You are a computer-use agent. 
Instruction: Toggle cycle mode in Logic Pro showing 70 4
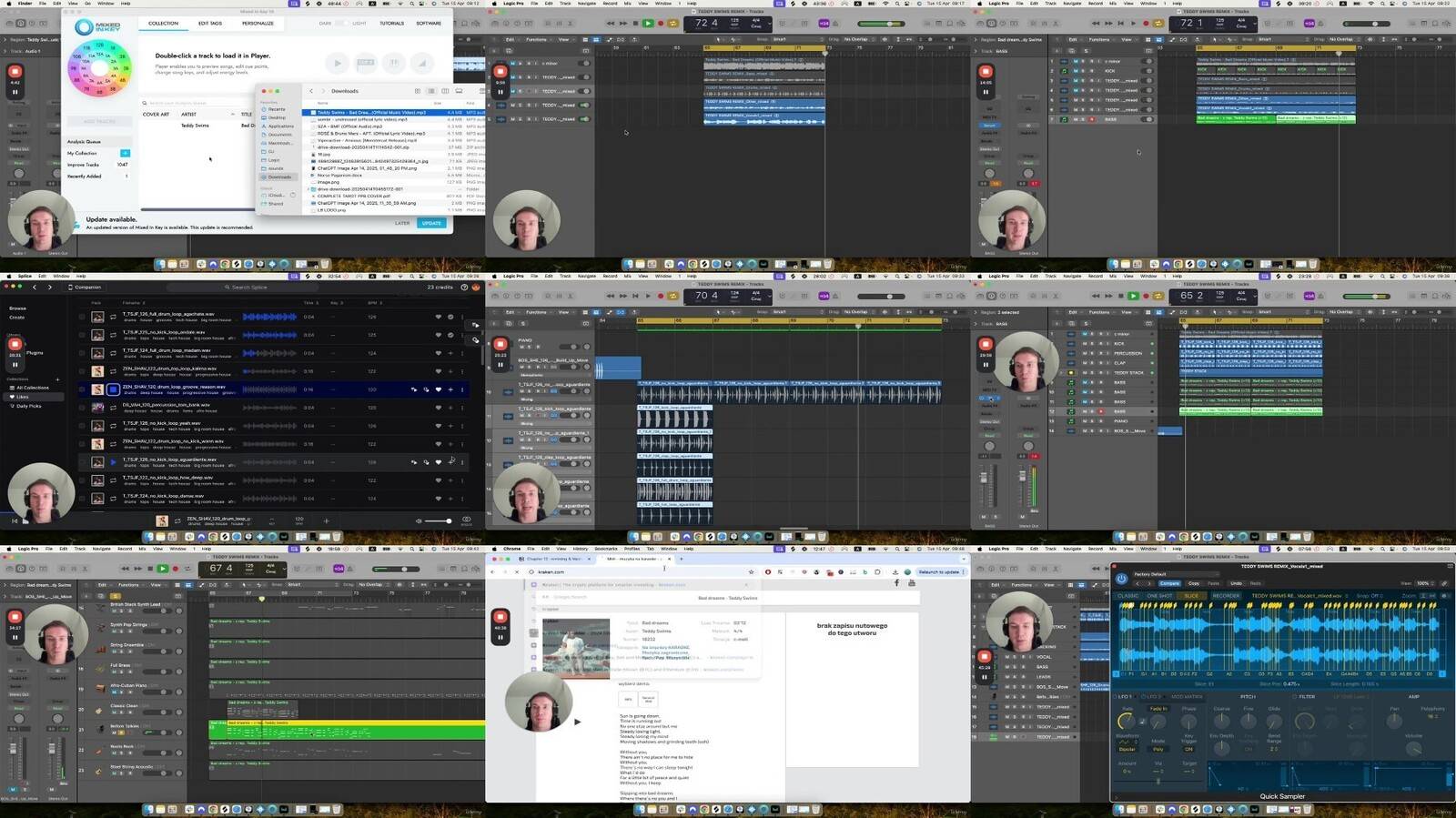[673, 296]
